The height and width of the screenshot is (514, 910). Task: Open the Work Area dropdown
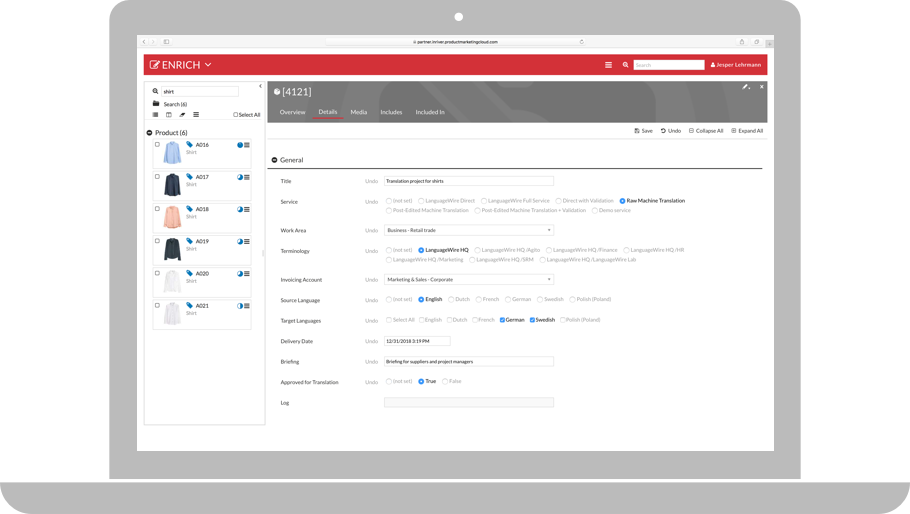[x=469, y=230]
